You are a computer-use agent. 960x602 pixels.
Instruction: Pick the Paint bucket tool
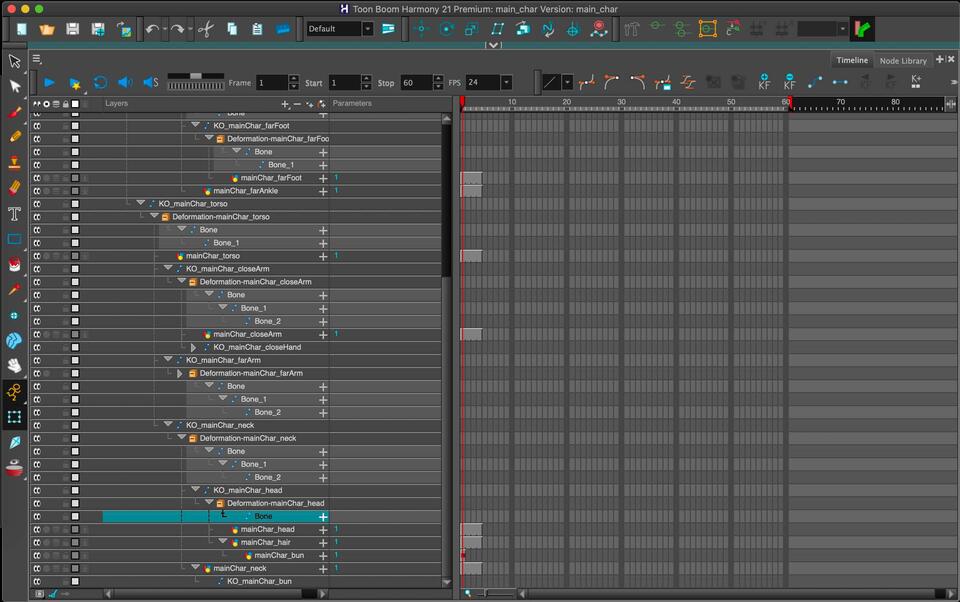[x=14, y=265]
